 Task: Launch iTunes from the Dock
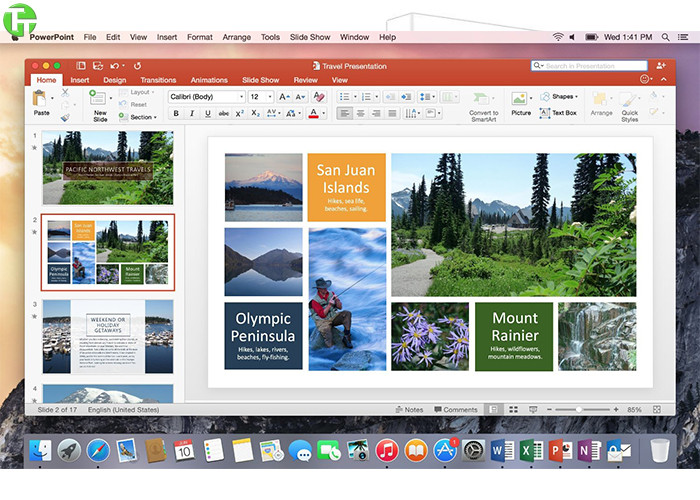[x=387, y=451]
